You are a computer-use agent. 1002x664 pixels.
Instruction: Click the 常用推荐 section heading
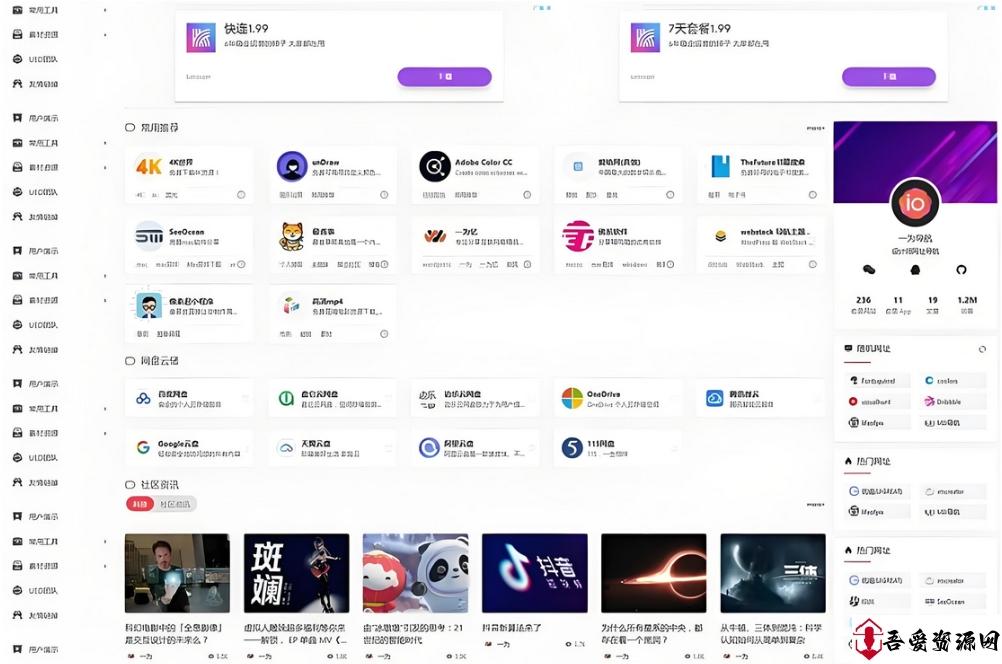[x=159, y=127]
